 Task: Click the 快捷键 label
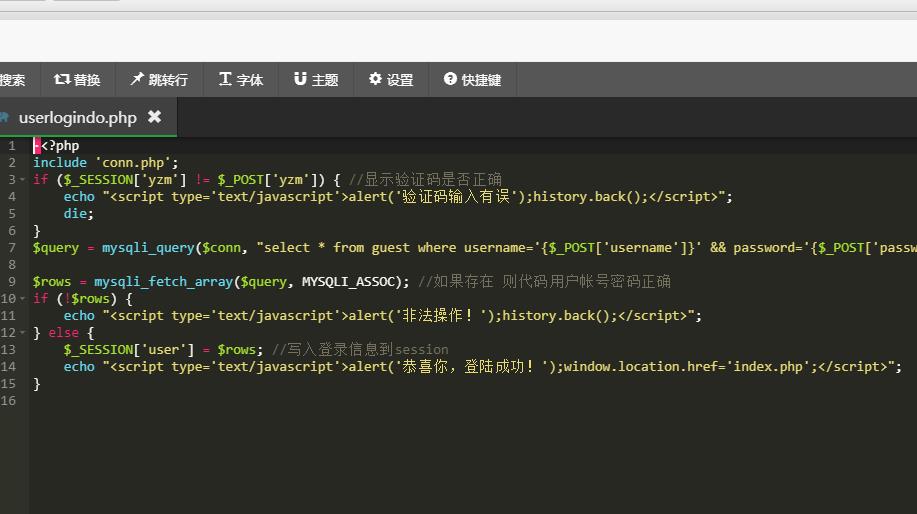[x=481, y=80]
